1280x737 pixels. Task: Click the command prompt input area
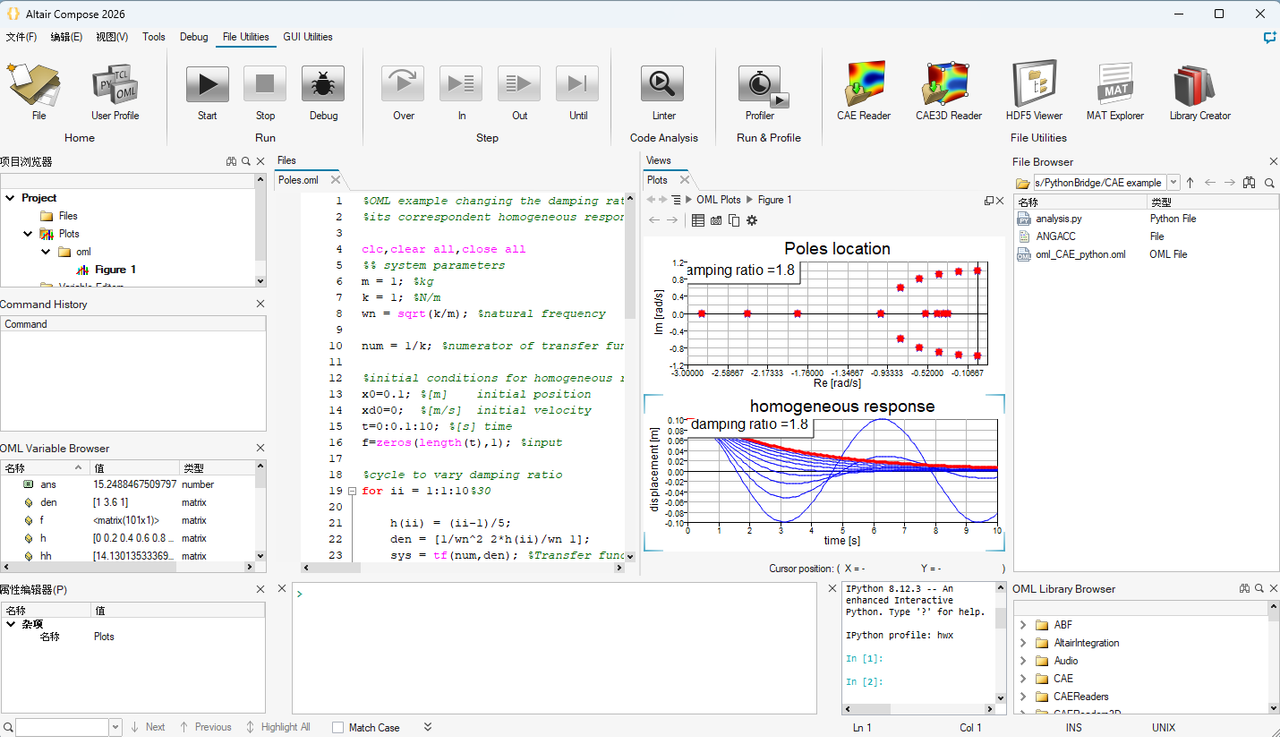tap(555, 647)
